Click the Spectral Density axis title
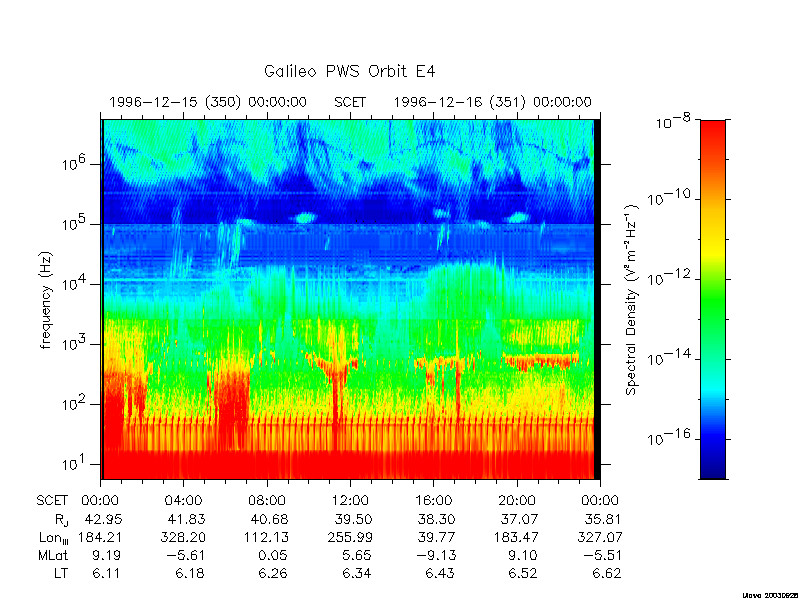 pyautogui.click(x=632, y=299)
